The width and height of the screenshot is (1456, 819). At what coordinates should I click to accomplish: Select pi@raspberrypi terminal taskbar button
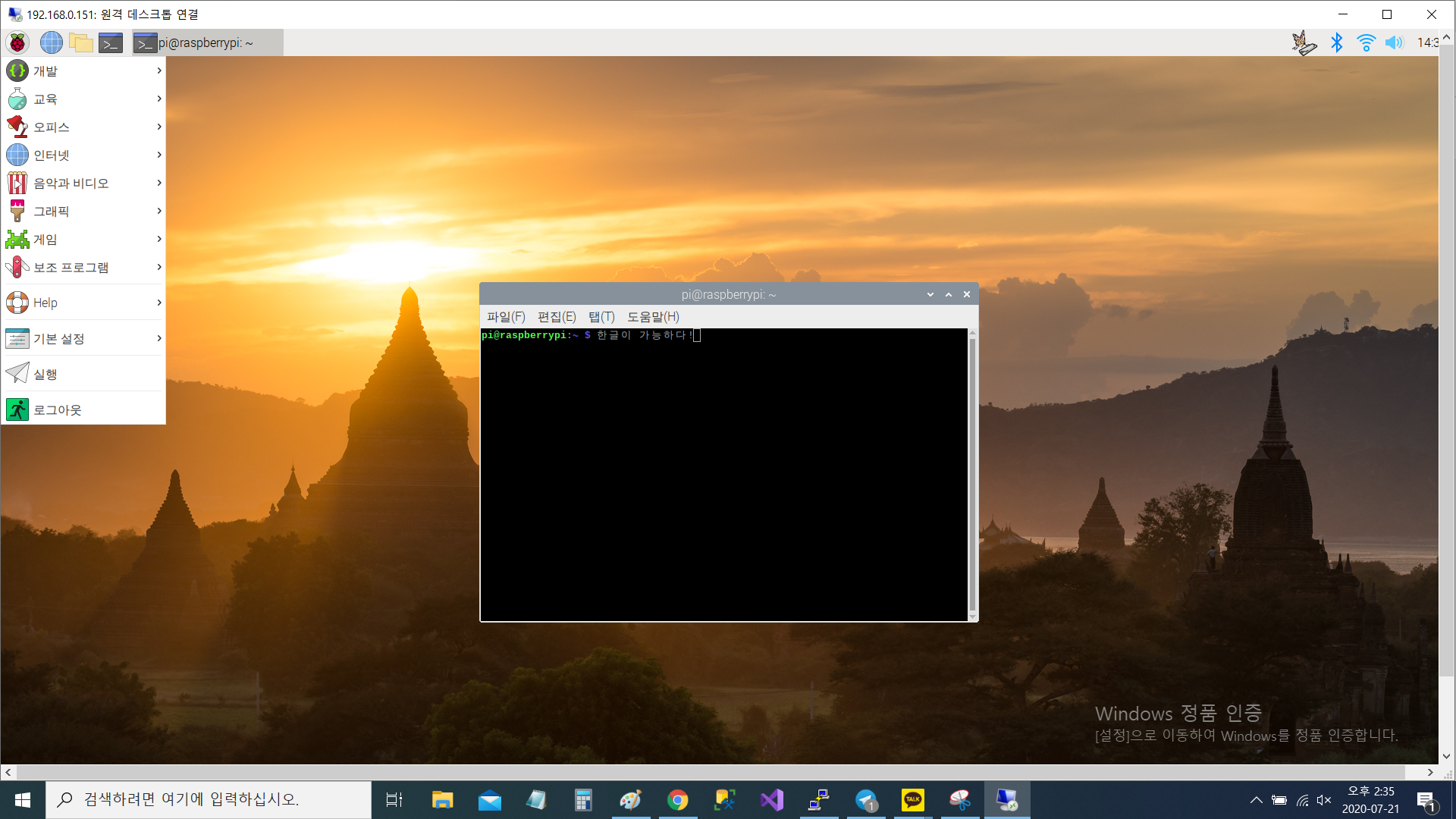tap(207, 42)
